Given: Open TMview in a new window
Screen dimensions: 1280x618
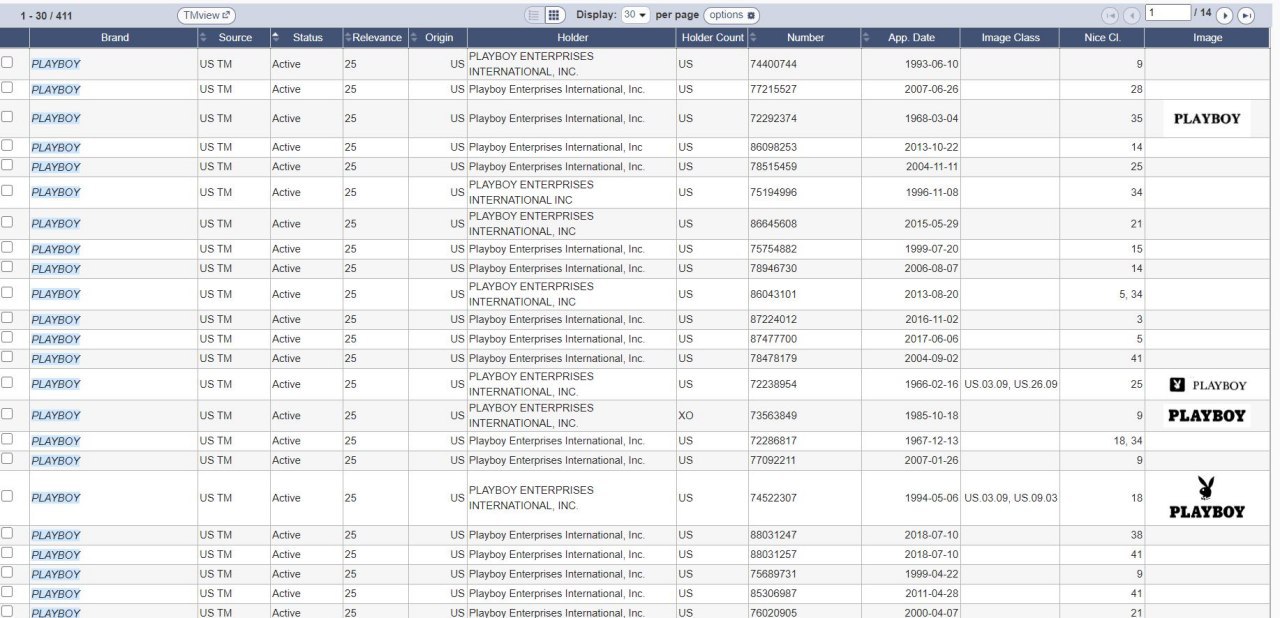Looking at the screenshot, I should point(207,15).
